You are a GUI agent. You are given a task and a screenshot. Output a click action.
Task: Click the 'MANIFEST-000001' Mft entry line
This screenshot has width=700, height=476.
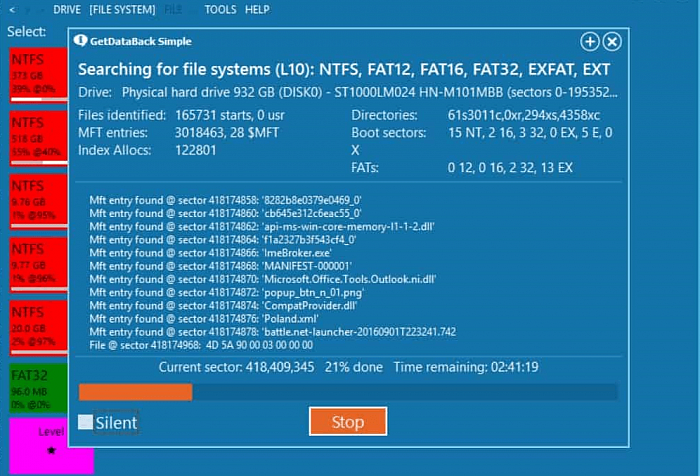221,266
